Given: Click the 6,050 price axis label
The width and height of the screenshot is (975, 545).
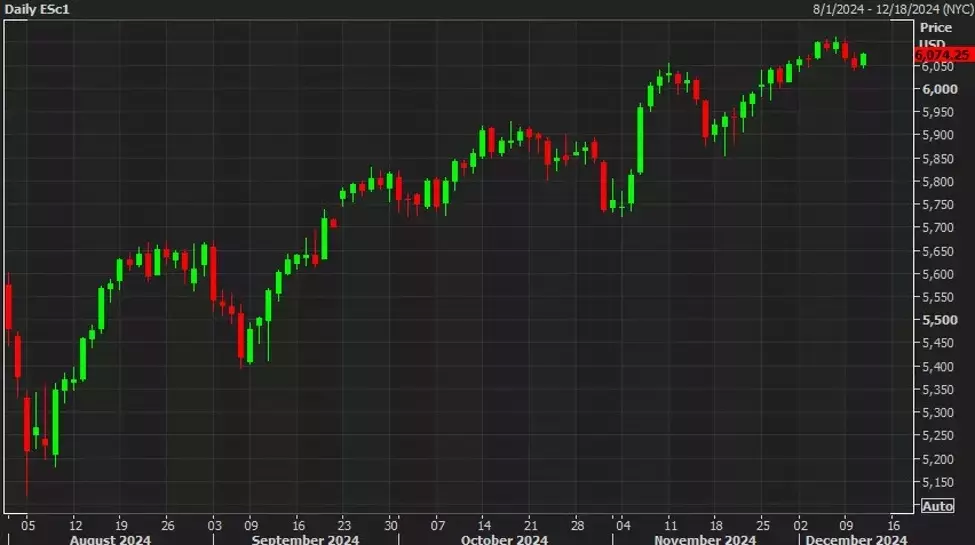Looking at the screenshot, I should [x=937, y=67].
